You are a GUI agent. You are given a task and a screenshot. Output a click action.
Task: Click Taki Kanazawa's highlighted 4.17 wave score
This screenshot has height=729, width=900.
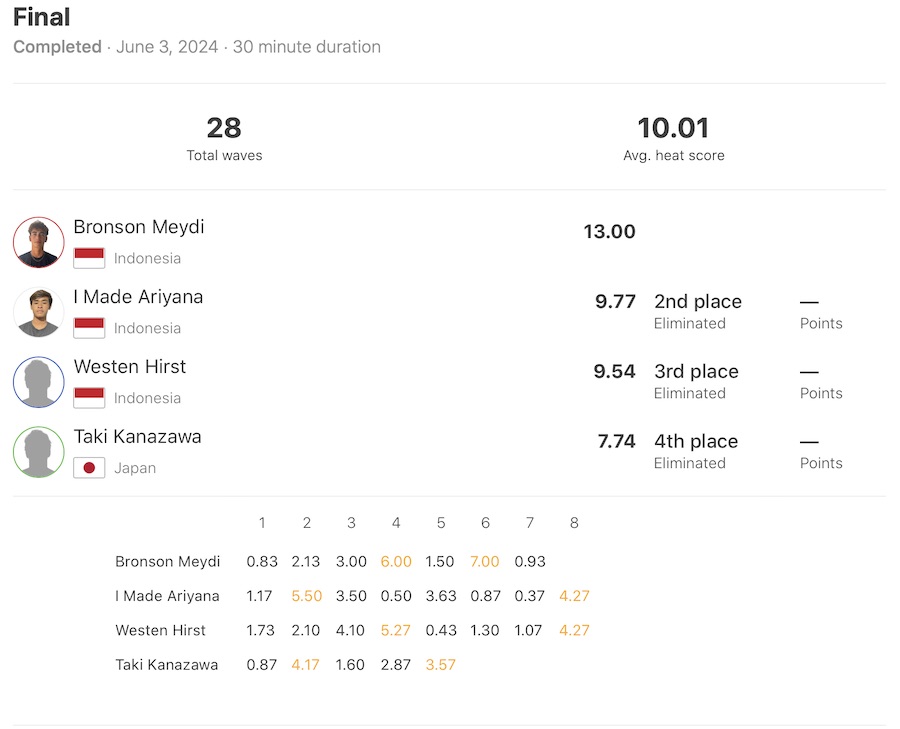click(x=306, y=664)
